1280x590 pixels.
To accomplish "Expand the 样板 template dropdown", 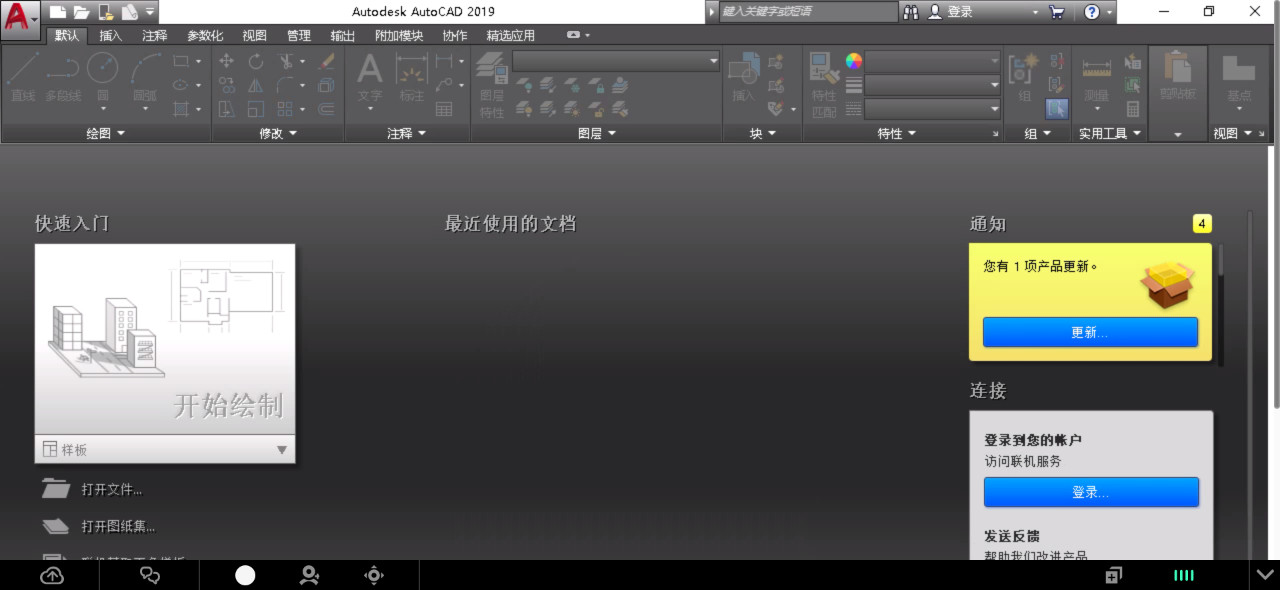I will click(281, 450).
